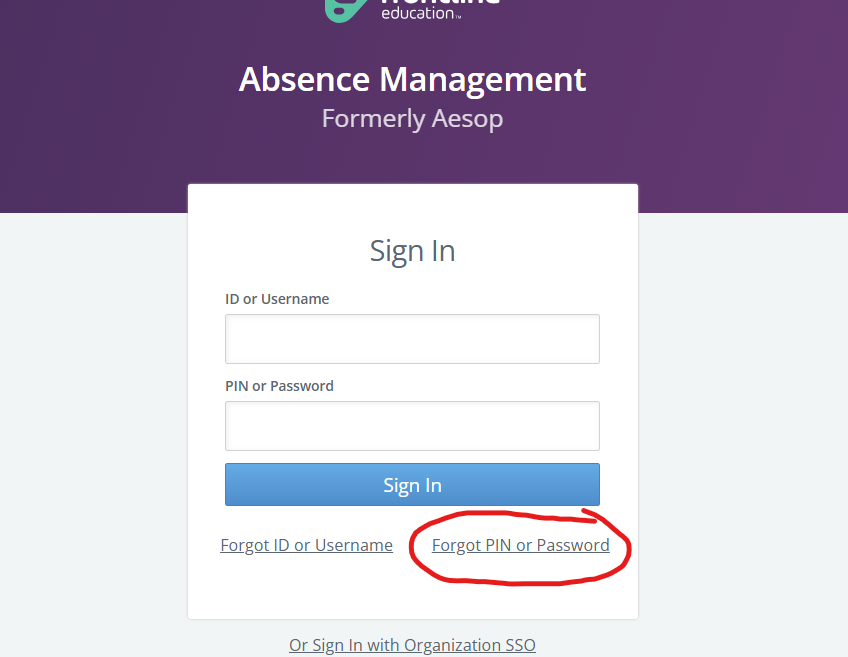The width and height of the screenshot is (848, 657).
Task: Click the Absence Management heading
Action: pos(412,79)
